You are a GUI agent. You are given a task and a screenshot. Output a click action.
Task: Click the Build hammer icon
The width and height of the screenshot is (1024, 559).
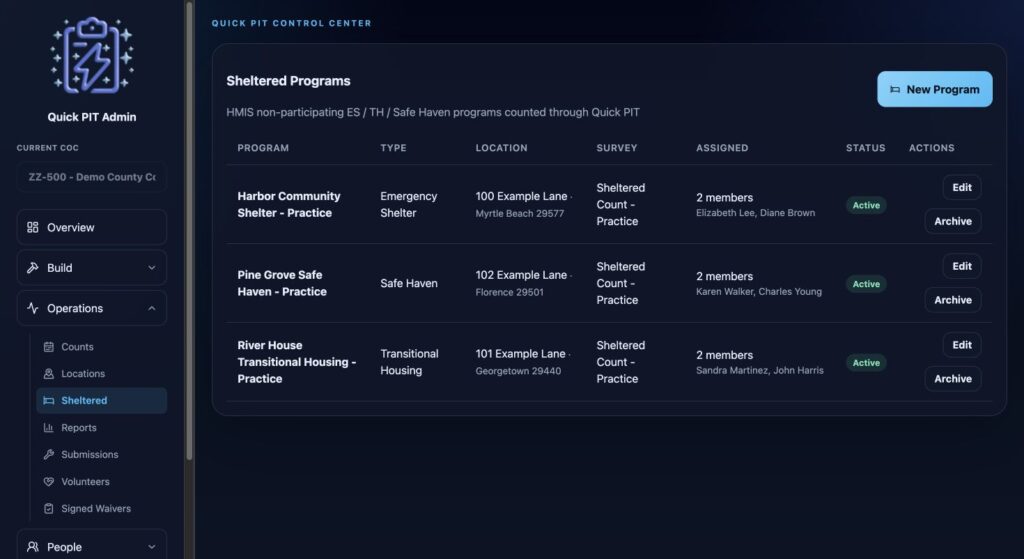click(33, 268)
